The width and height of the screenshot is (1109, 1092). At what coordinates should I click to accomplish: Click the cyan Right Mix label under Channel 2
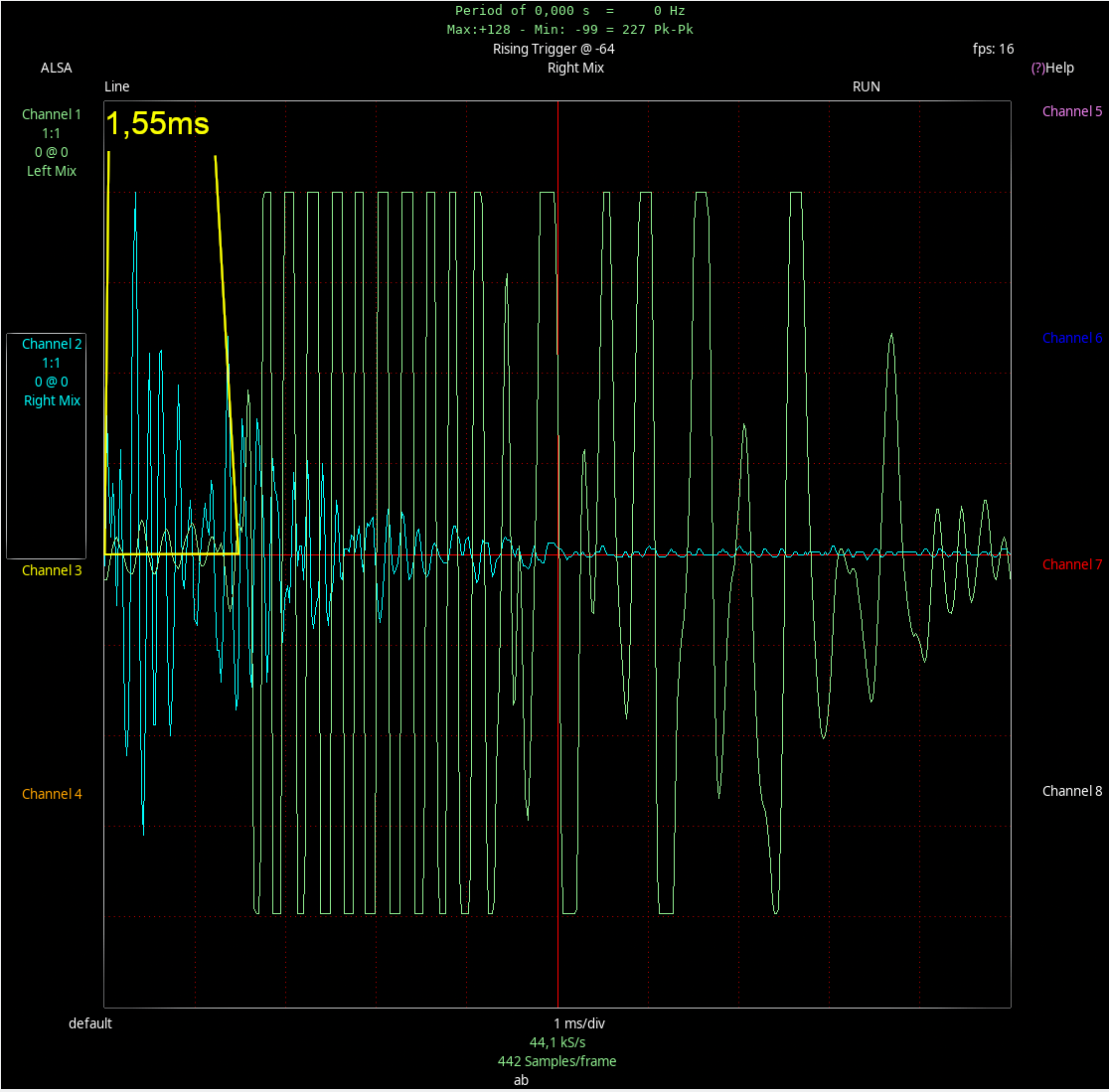coord(53,400)
